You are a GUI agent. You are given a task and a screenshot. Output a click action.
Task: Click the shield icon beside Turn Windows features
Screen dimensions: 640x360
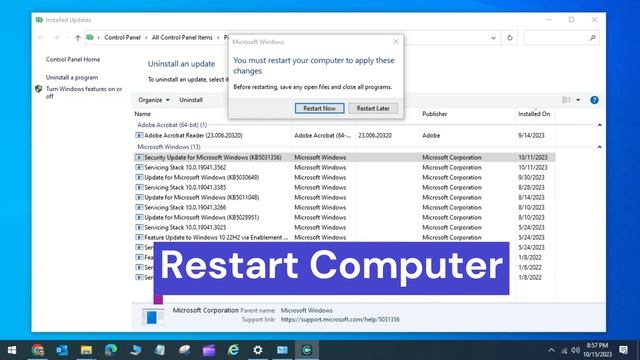[x=38, y=89]
